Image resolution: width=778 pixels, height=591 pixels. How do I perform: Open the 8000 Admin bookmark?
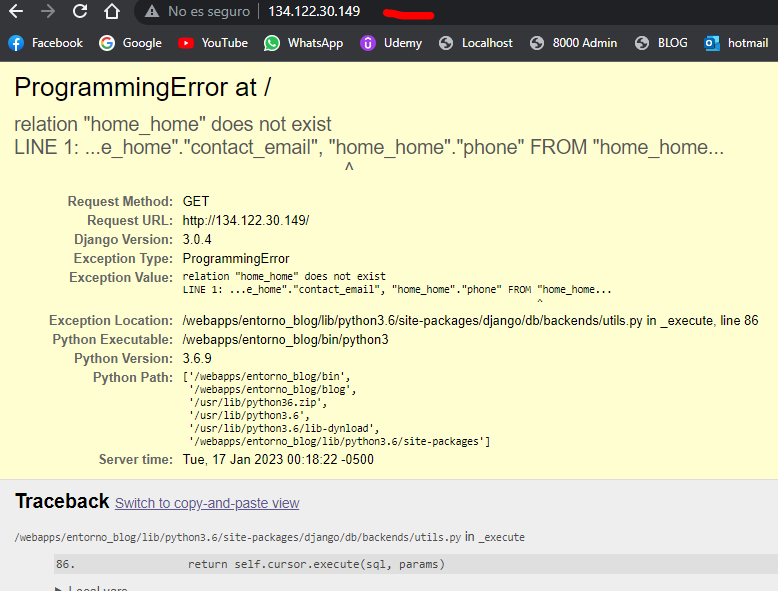(x=574, y=43)
